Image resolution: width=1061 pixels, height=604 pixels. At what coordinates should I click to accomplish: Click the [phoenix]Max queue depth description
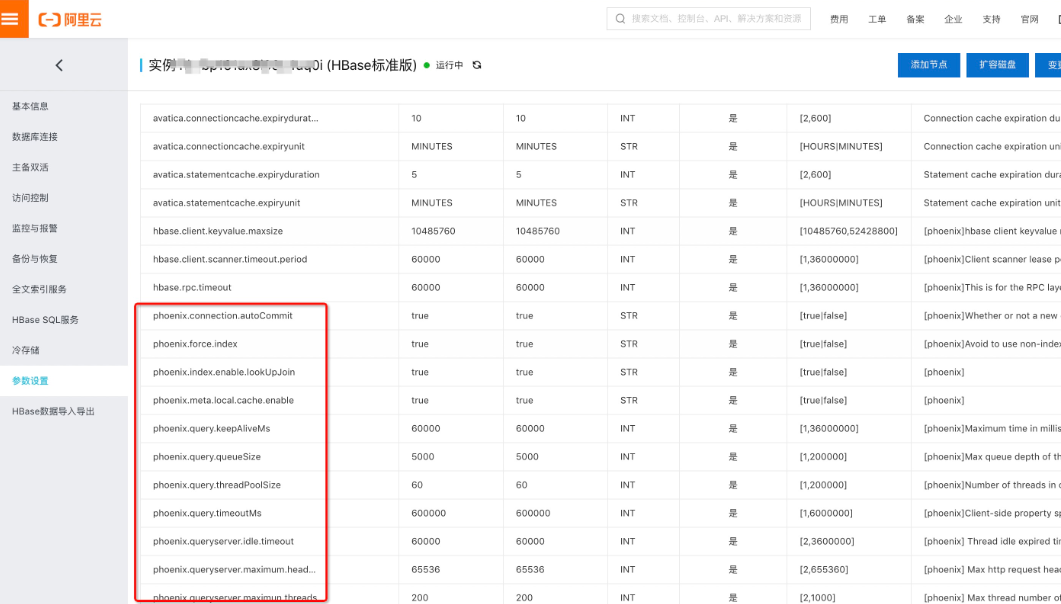point(992,457)
